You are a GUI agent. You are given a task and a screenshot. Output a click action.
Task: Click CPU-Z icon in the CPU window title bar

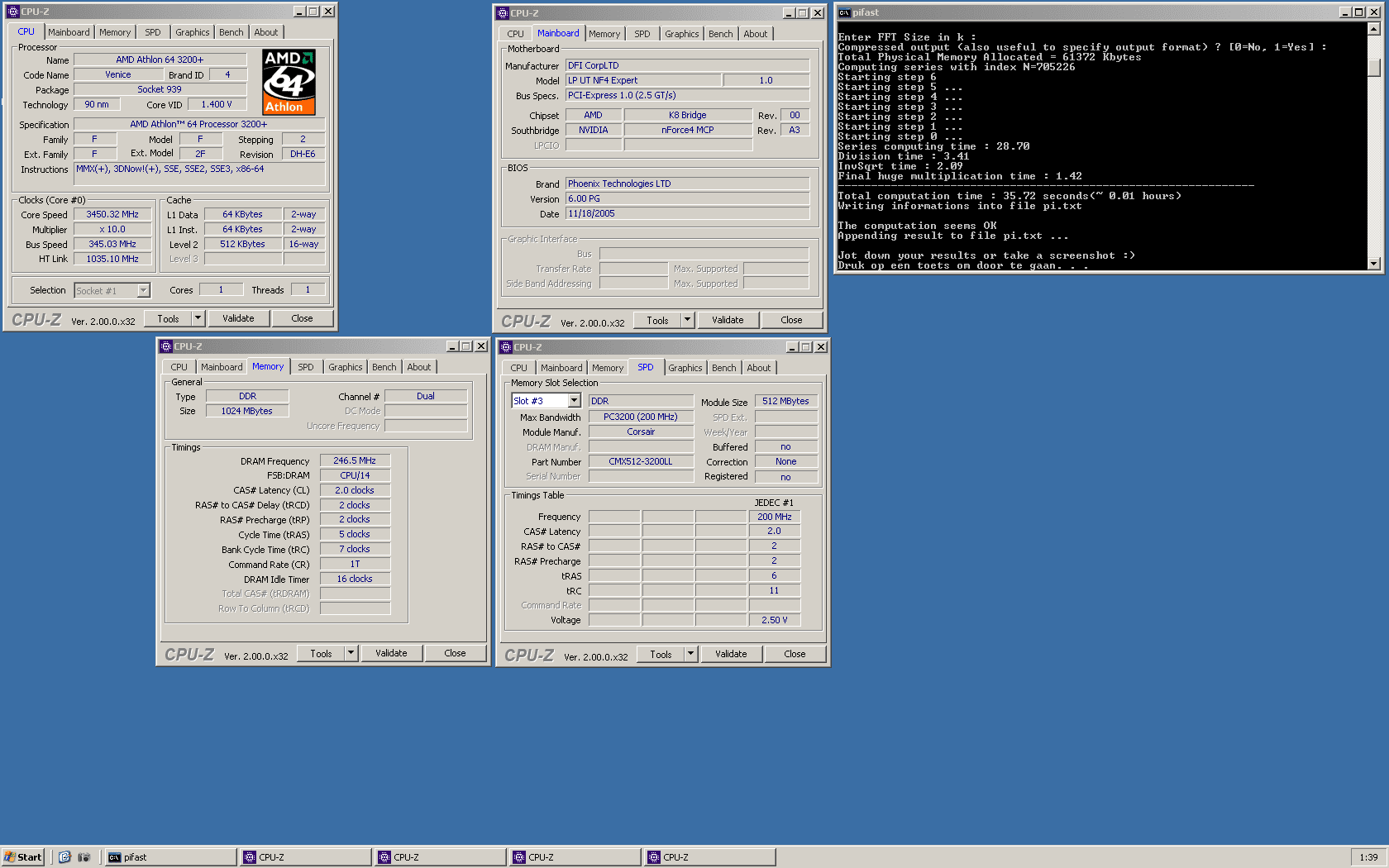pyautogui.click(x=12, y=12)
